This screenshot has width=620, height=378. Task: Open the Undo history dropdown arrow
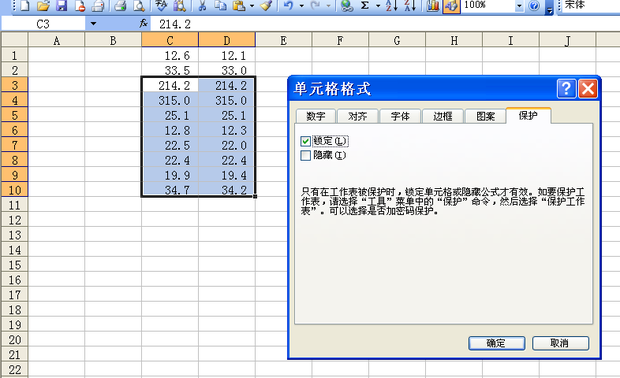pyautogui.click(x=302, y=6)
